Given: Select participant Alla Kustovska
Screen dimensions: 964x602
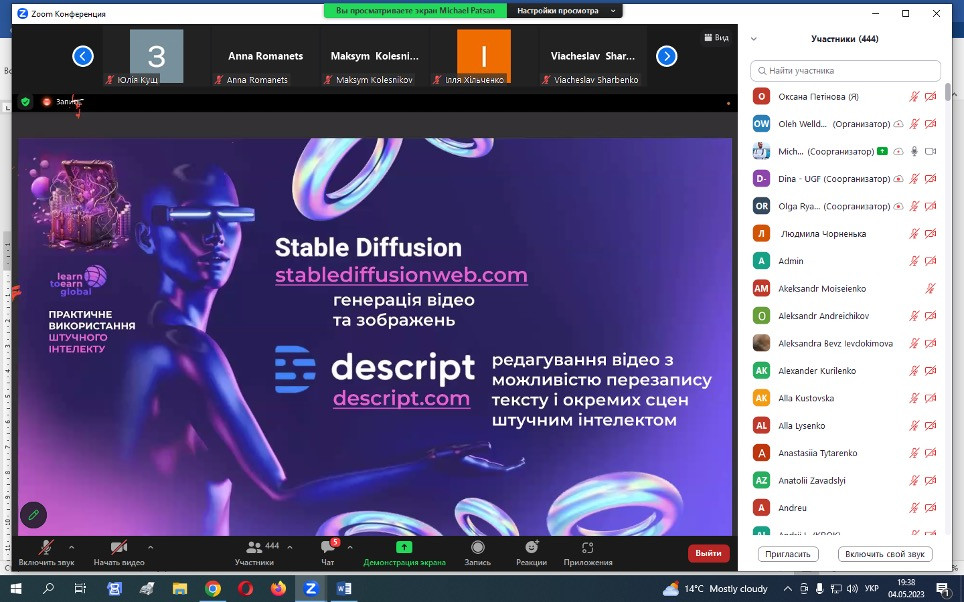Looking at the screenshot, I should click(845, 398).
